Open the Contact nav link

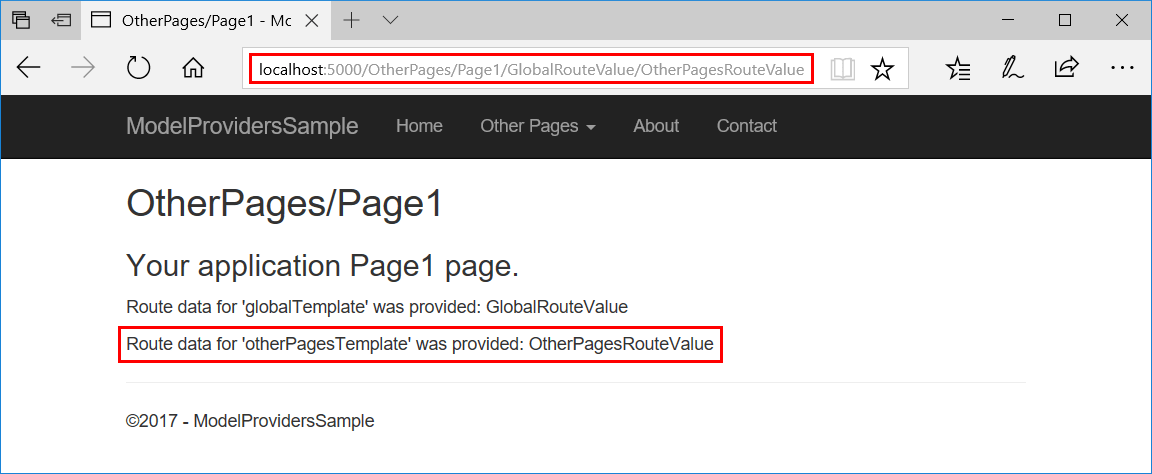(x=746, y=126)
